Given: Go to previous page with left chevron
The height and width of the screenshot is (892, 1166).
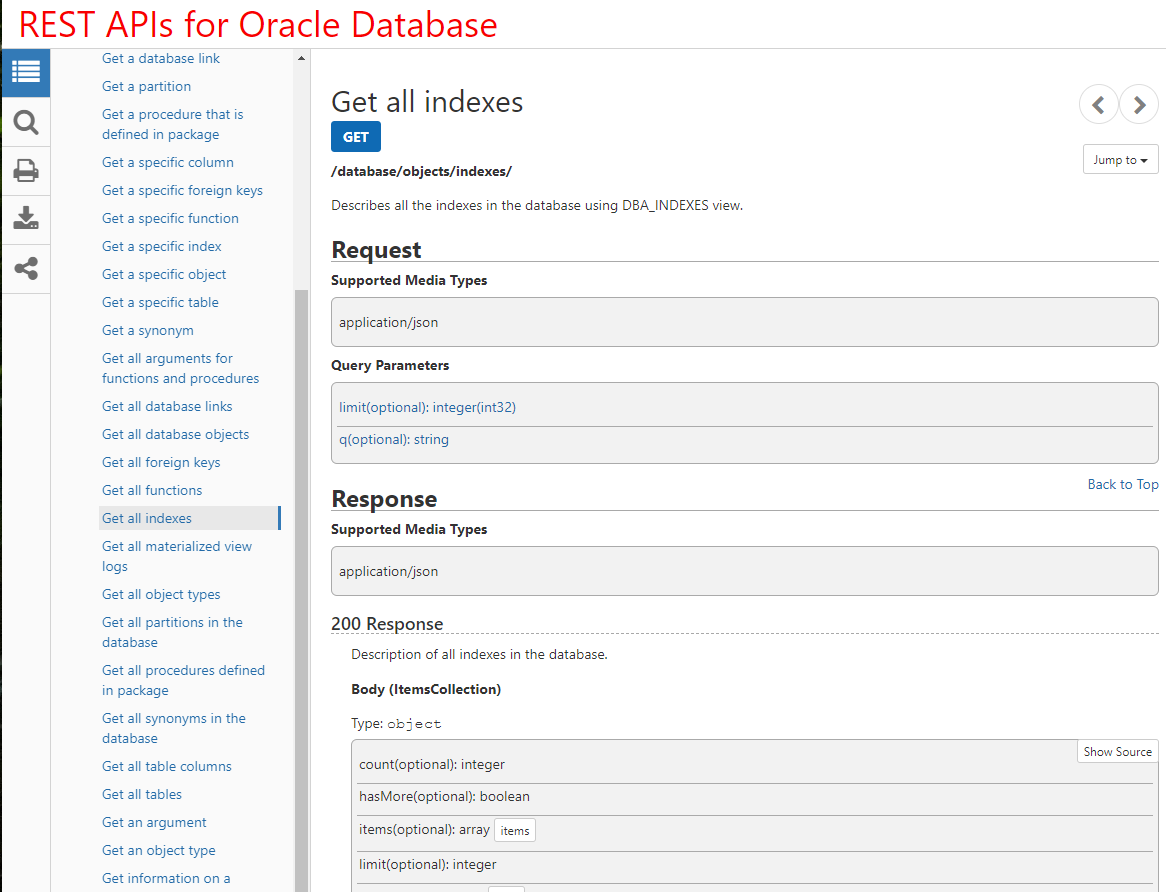Looking at the screenshot, I should tap(1098, 106).
